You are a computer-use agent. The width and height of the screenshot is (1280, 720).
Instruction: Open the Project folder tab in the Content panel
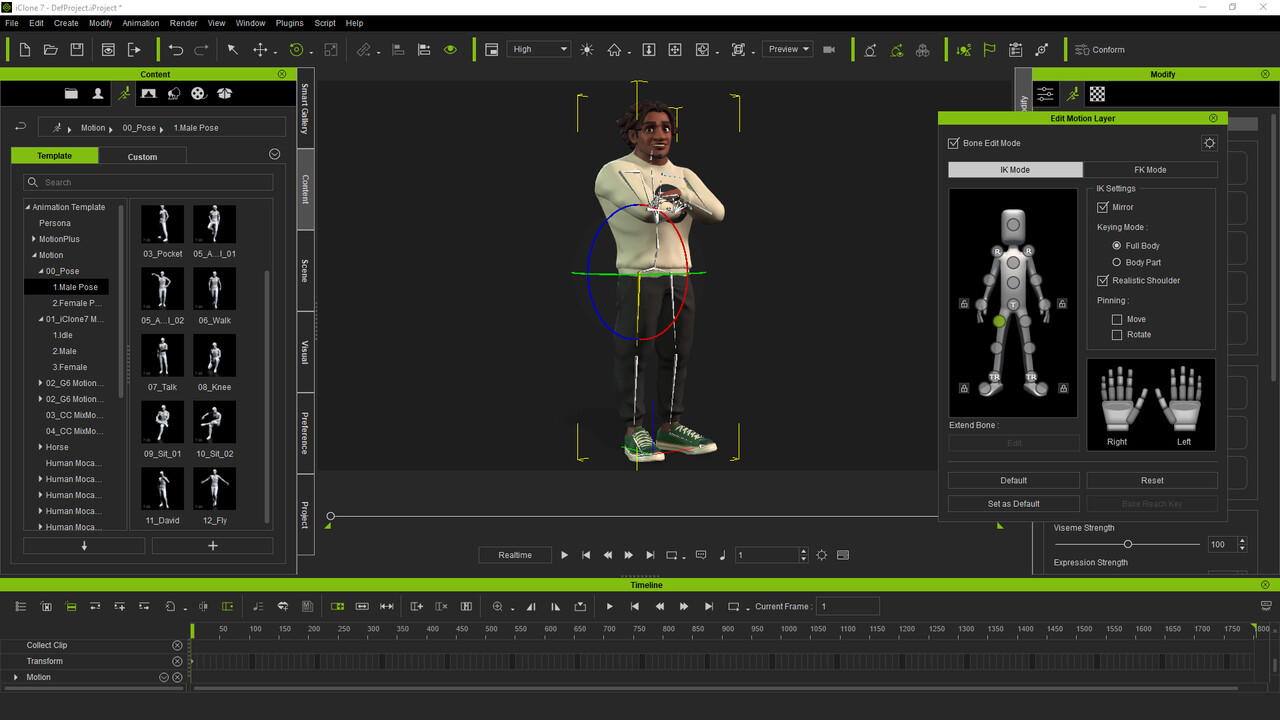point(71,94)
